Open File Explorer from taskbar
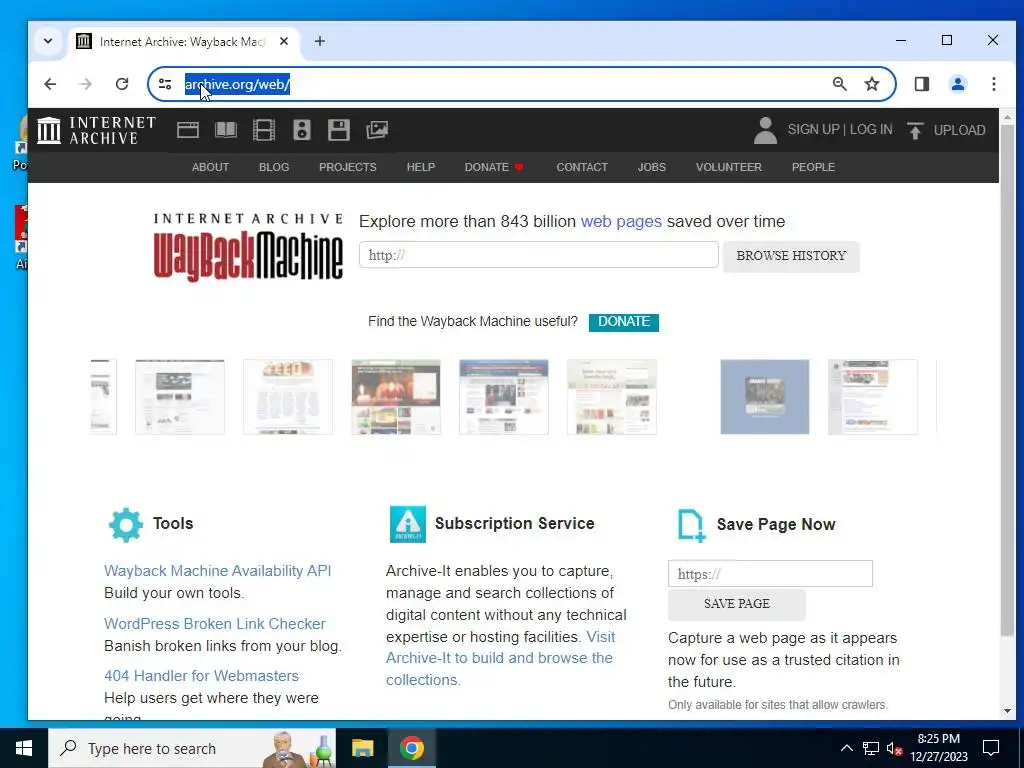 362,748
